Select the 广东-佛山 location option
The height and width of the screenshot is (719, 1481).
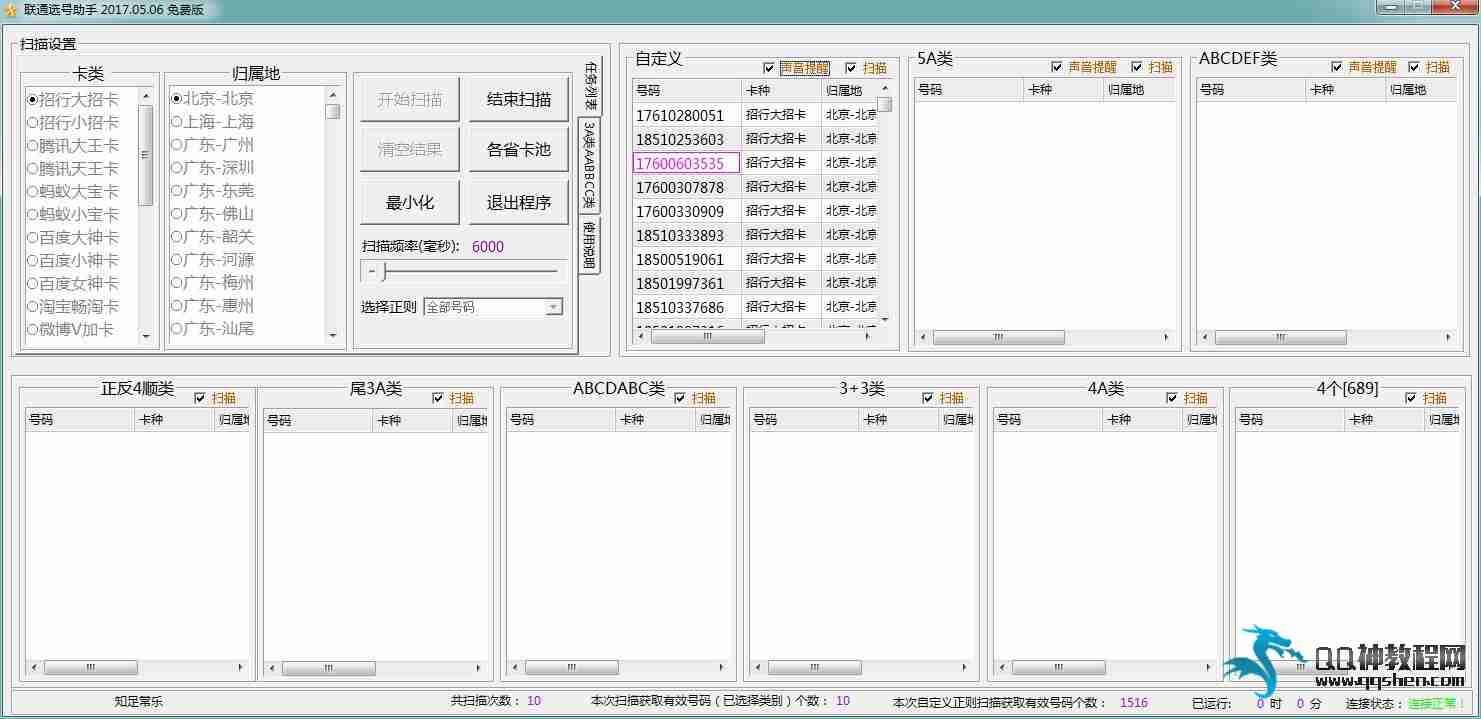(212, 214)
